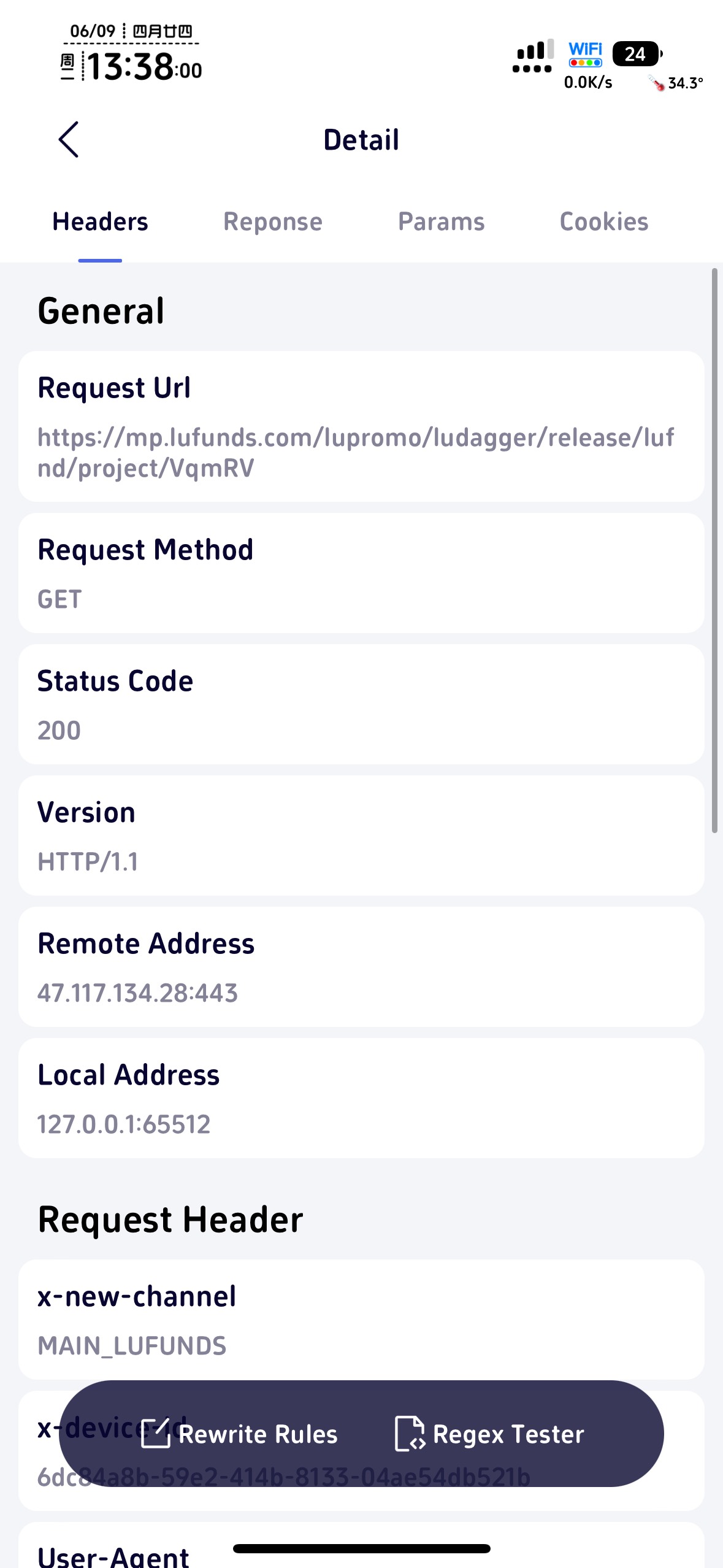Viewport: 723px width, 1568px height.
Task: Click the vertical scrollbar on right edge
Action: 714,550
